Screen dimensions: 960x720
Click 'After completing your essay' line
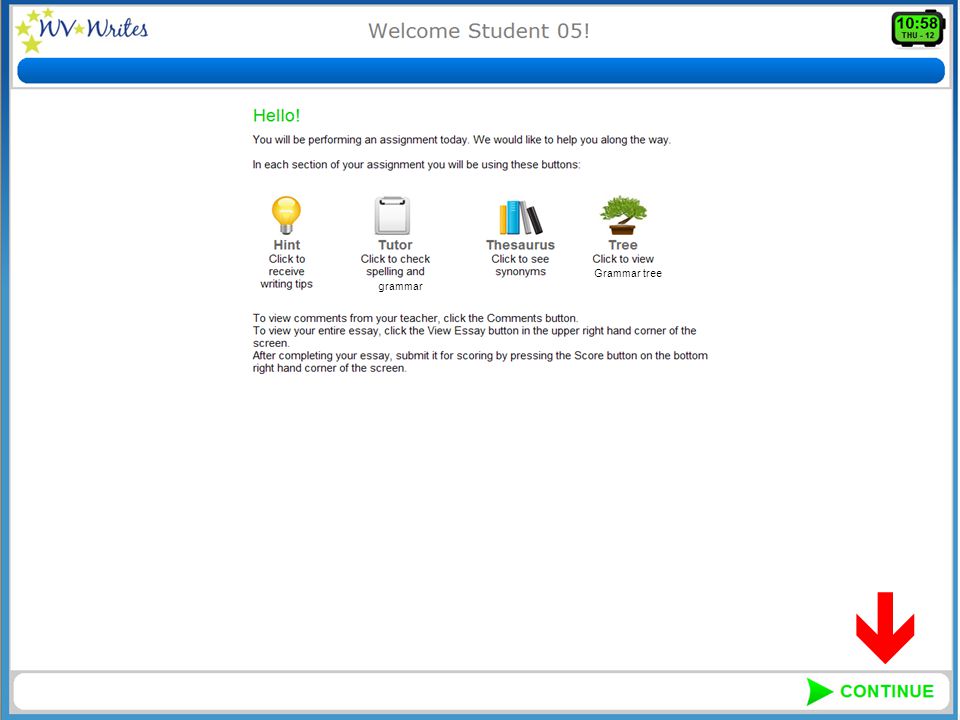pyautogui.click(x=480, y=362)
